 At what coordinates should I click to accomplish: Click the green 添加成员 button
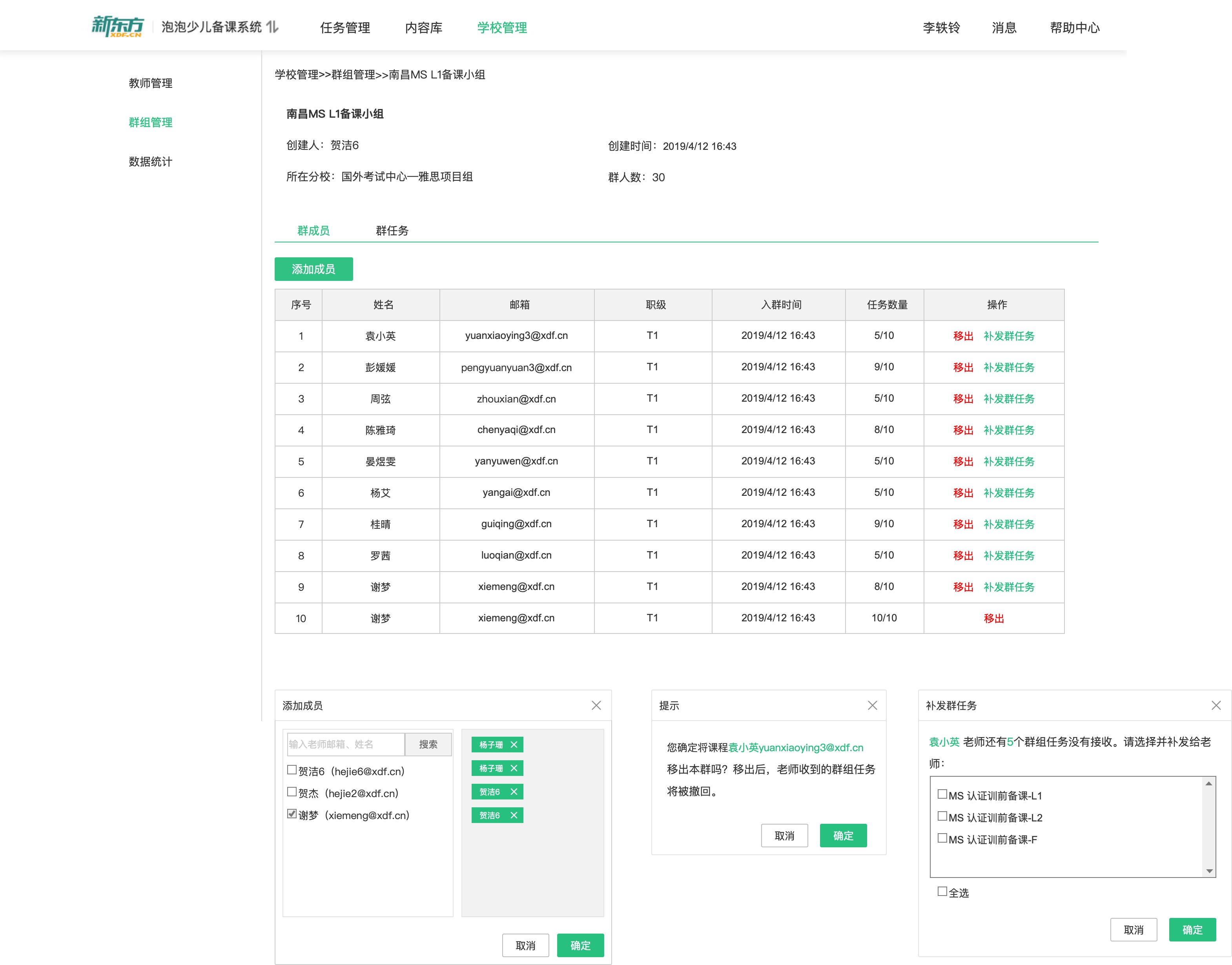[x=313, y=269]
